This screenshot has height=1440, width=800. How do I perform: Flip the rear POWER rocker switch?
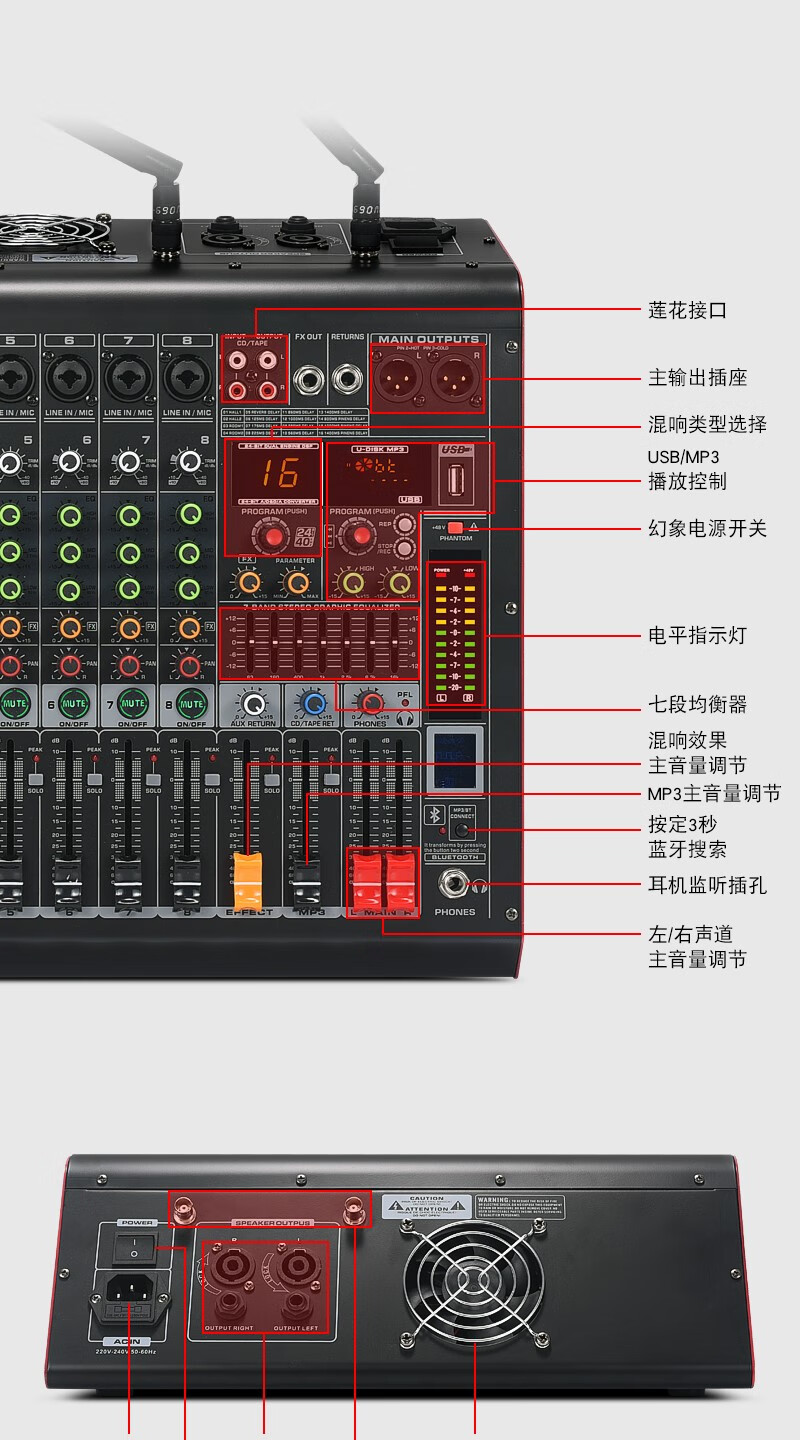(x=135, y=1248)
